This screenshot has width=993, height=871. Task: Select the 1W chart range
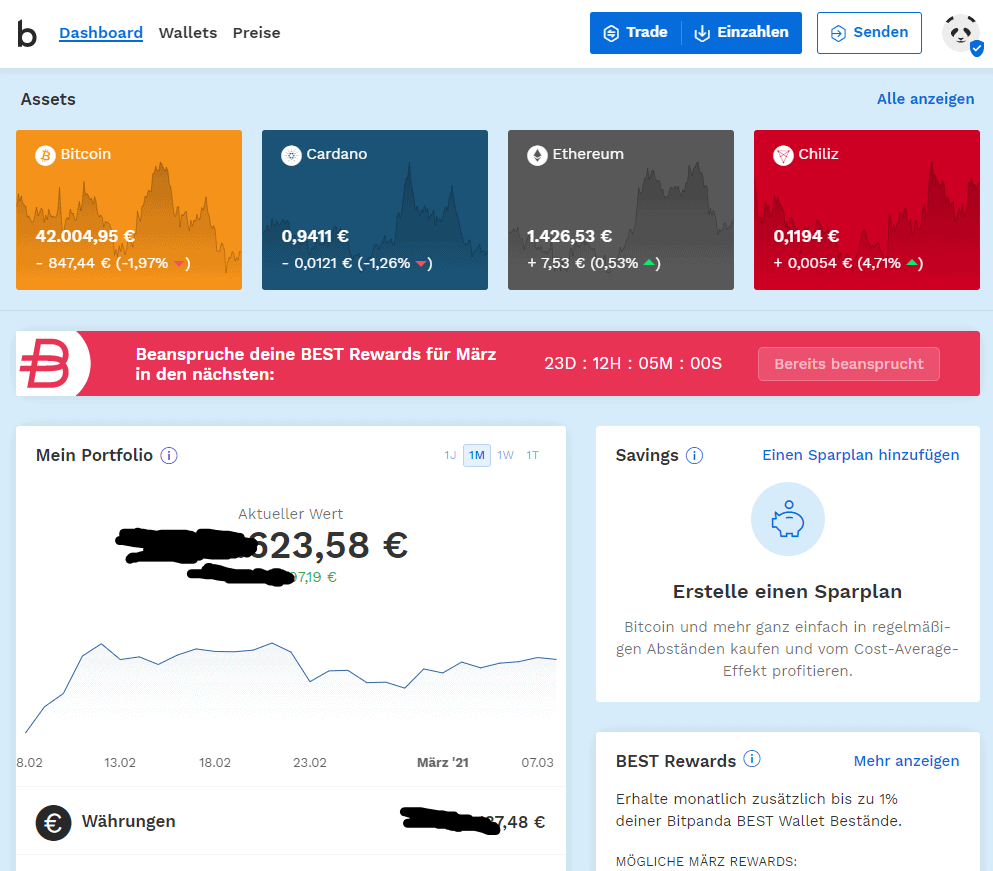505,455
